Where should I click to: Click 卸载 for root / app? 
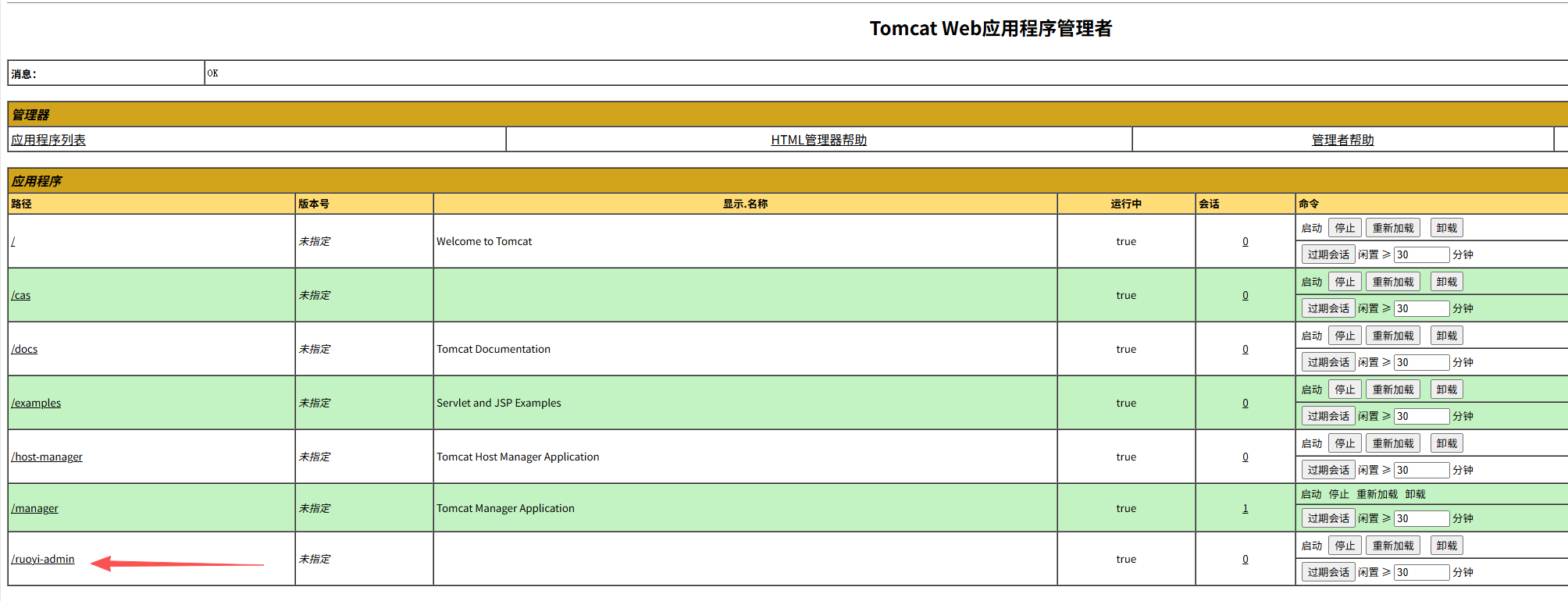(1446, 228)
